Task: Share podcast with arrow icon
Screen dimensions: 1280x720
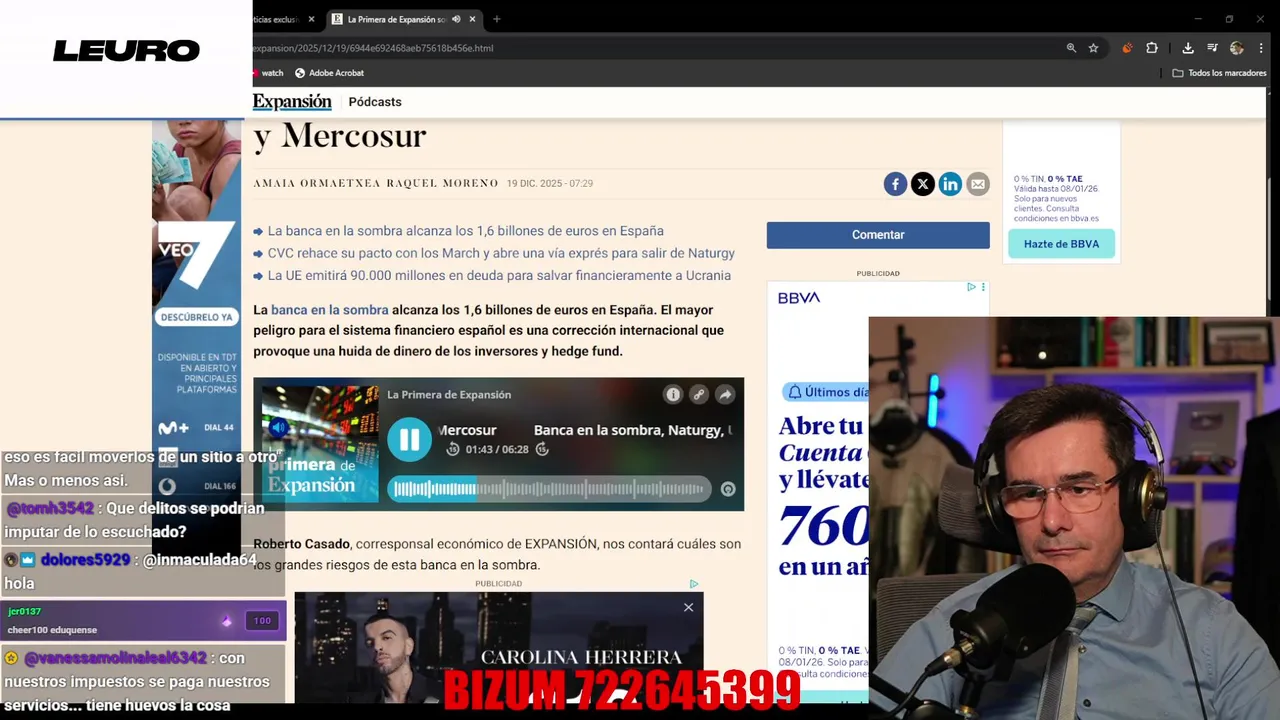Action: coord(725,395)
